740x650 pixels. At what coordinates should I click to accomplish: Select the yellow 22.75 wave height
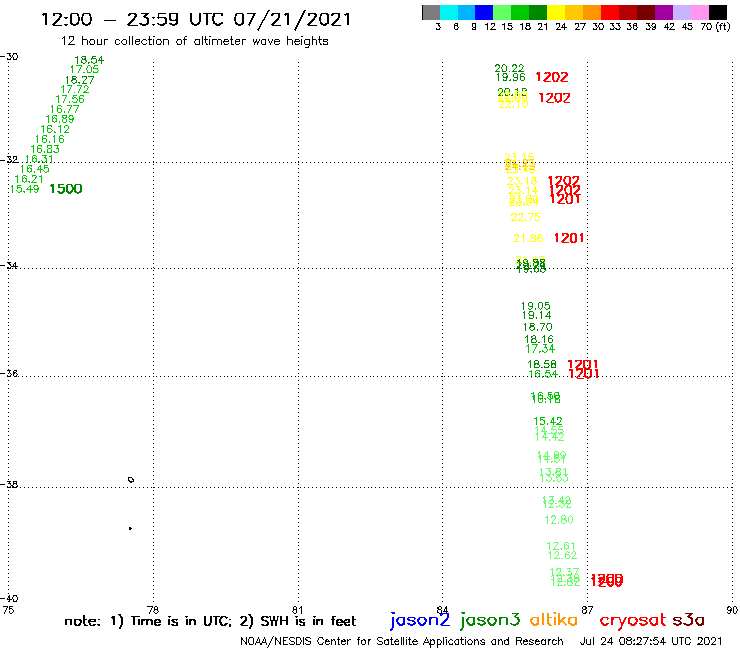point(525,217)
